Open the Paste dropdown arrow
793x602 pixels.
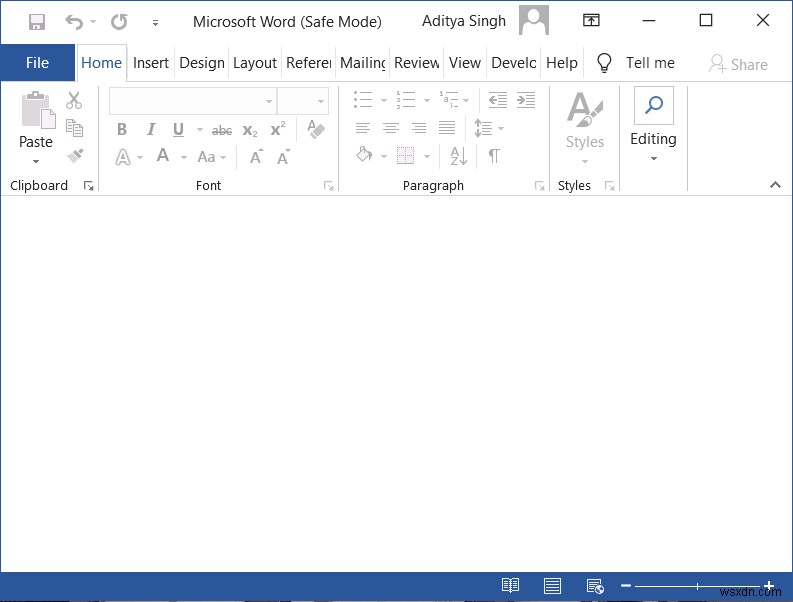pos(36,162)
